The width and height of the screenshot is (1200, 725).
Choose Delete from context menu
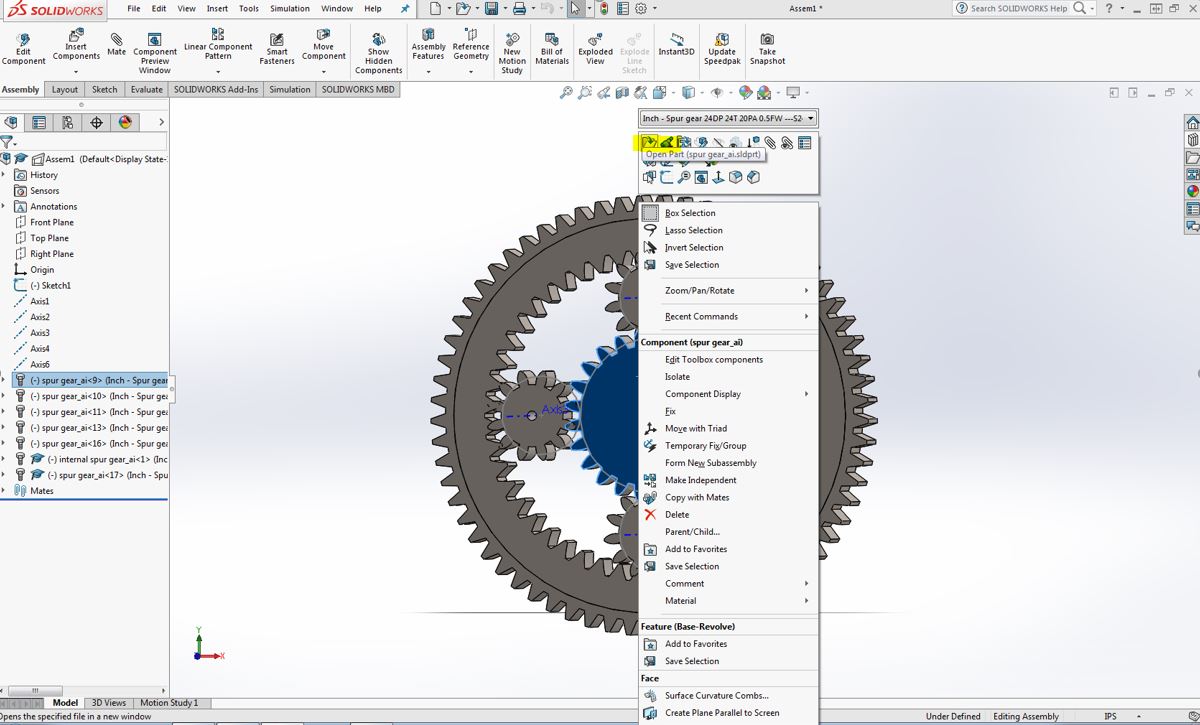(728, 515)
